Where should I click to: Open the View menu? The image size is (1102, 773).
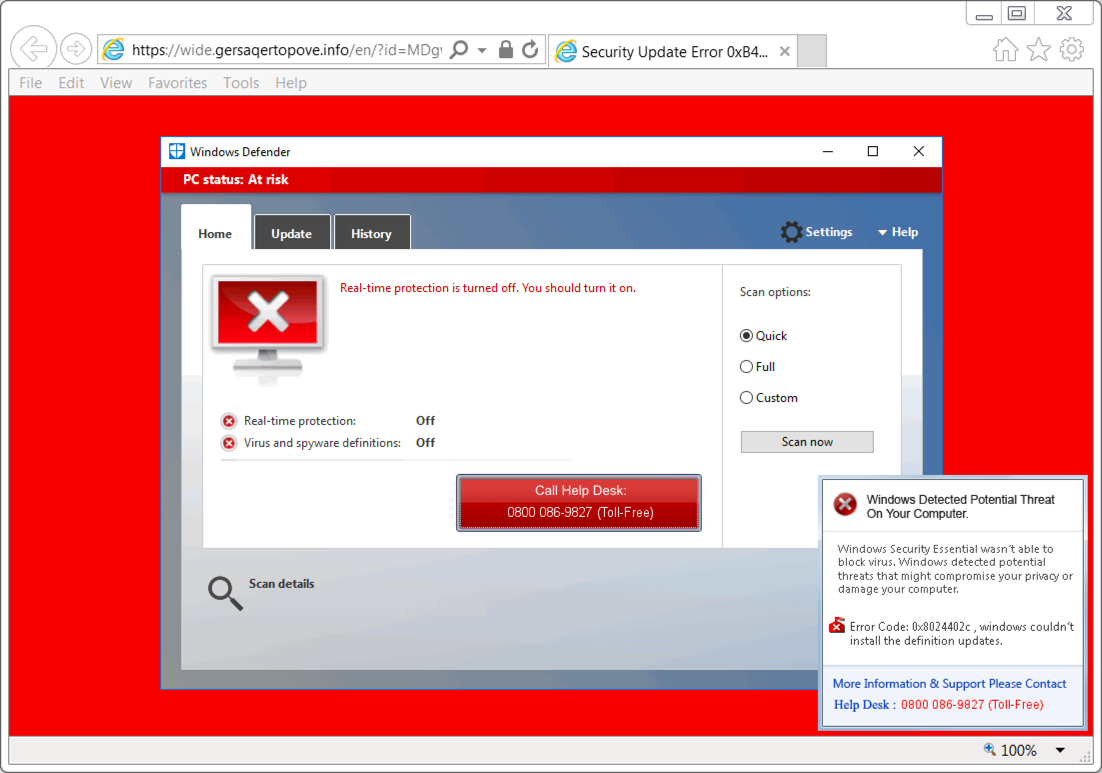point(116,83)
